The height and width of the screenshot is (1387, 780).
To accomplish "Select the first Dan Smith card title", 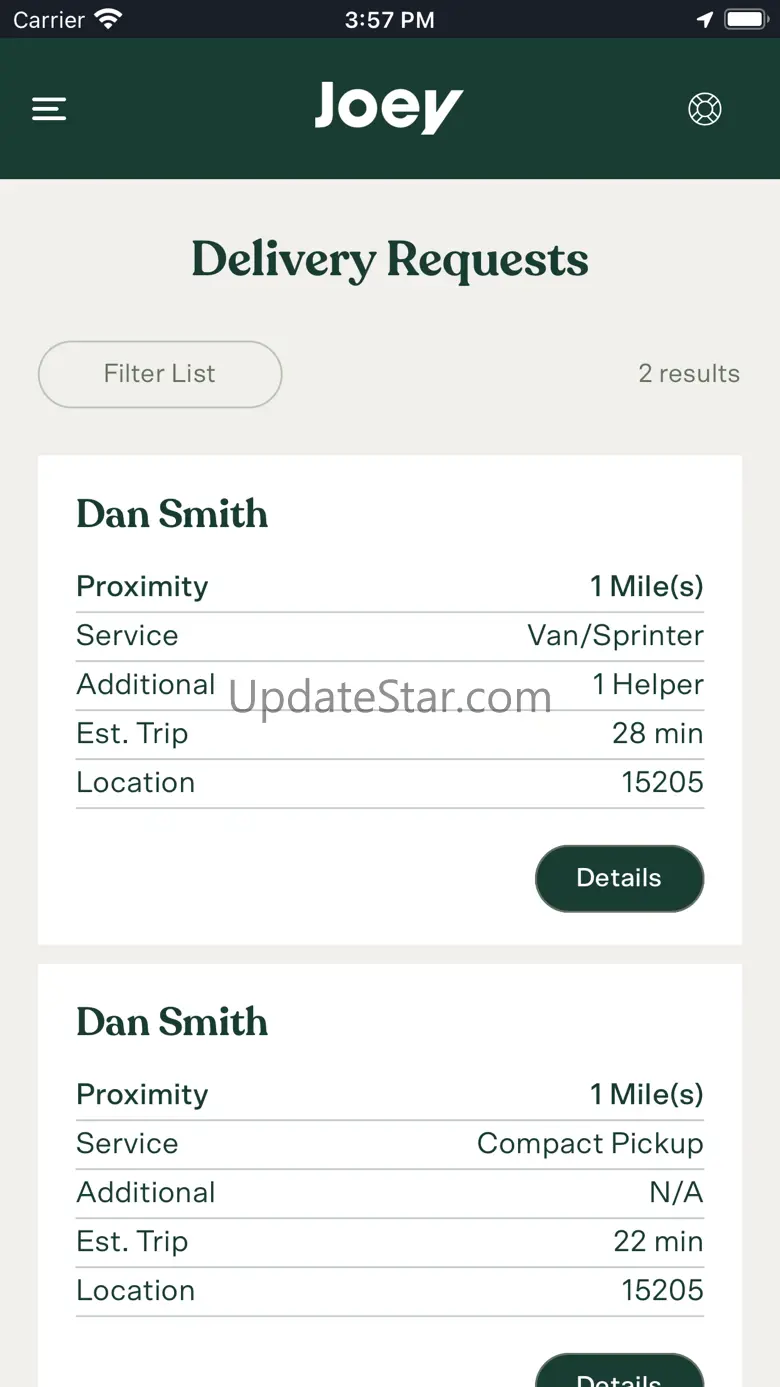I will pyautogui.click(x=172, y=514).
